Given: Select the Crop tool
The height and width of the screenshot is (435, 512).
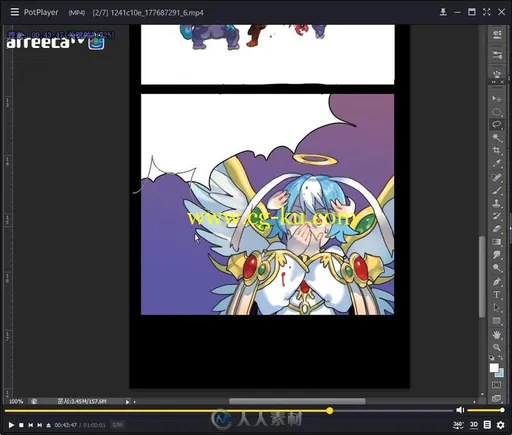Looking at the screenshot, I should pyautogui.click(x=496, y=150).
